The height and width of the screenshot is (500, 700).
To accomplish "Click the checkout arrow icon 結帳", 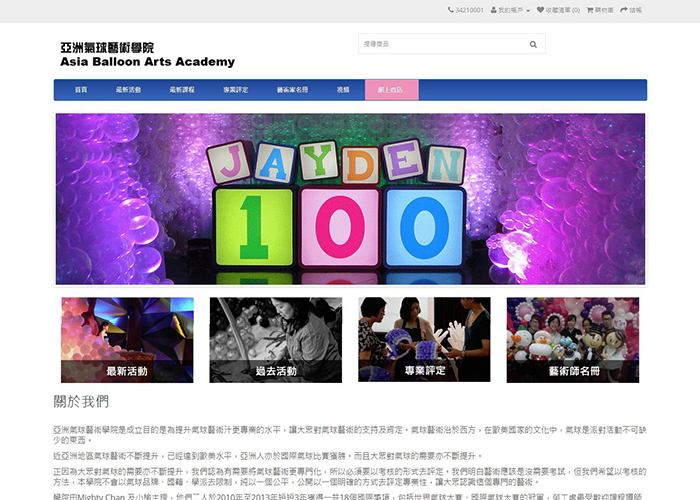I will [624, 9].
